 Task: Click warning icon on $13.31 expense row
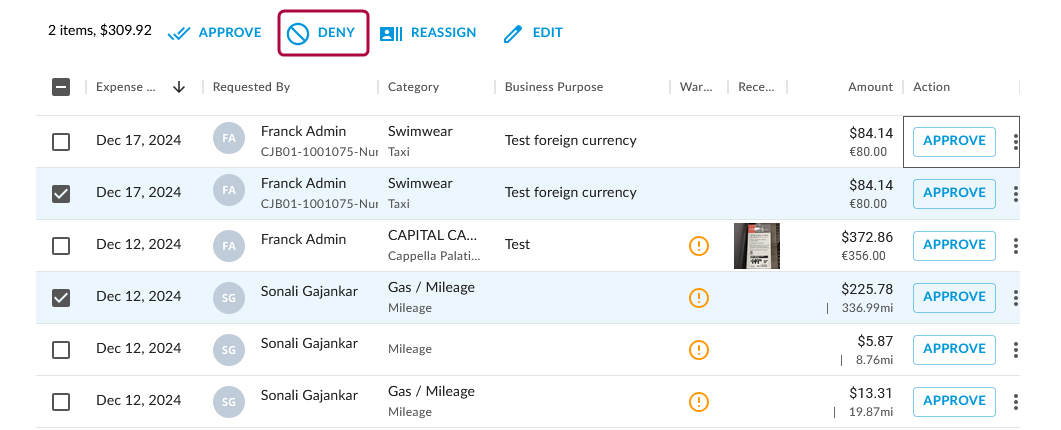pos(699,401)
